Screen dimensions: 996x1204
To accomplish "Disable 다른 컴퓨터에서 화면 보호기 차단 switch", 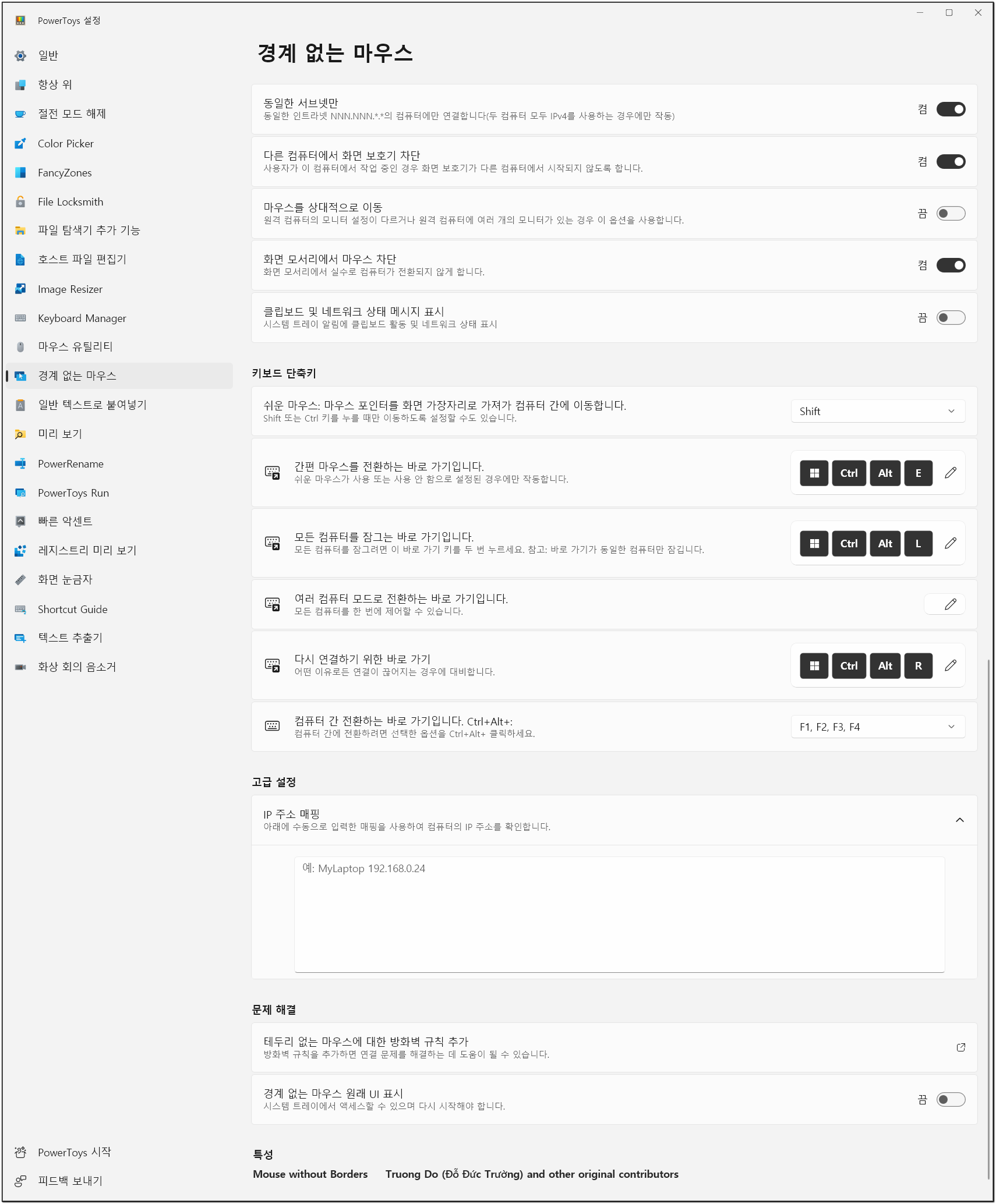I will (x=951, y=162).
